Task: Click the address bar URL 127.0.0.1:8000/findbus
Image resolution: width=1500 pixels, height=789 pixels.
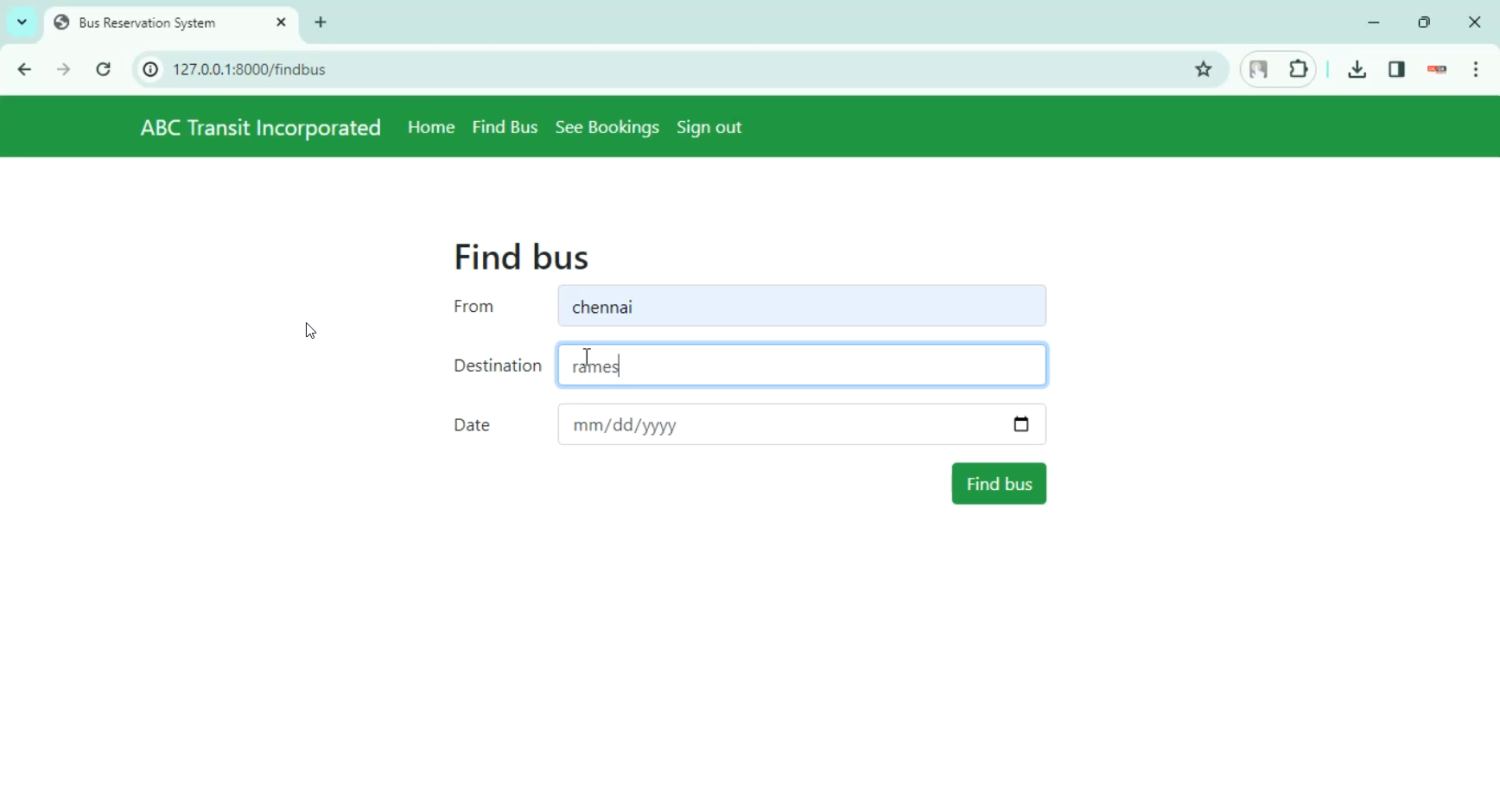Action: (249, 69)
